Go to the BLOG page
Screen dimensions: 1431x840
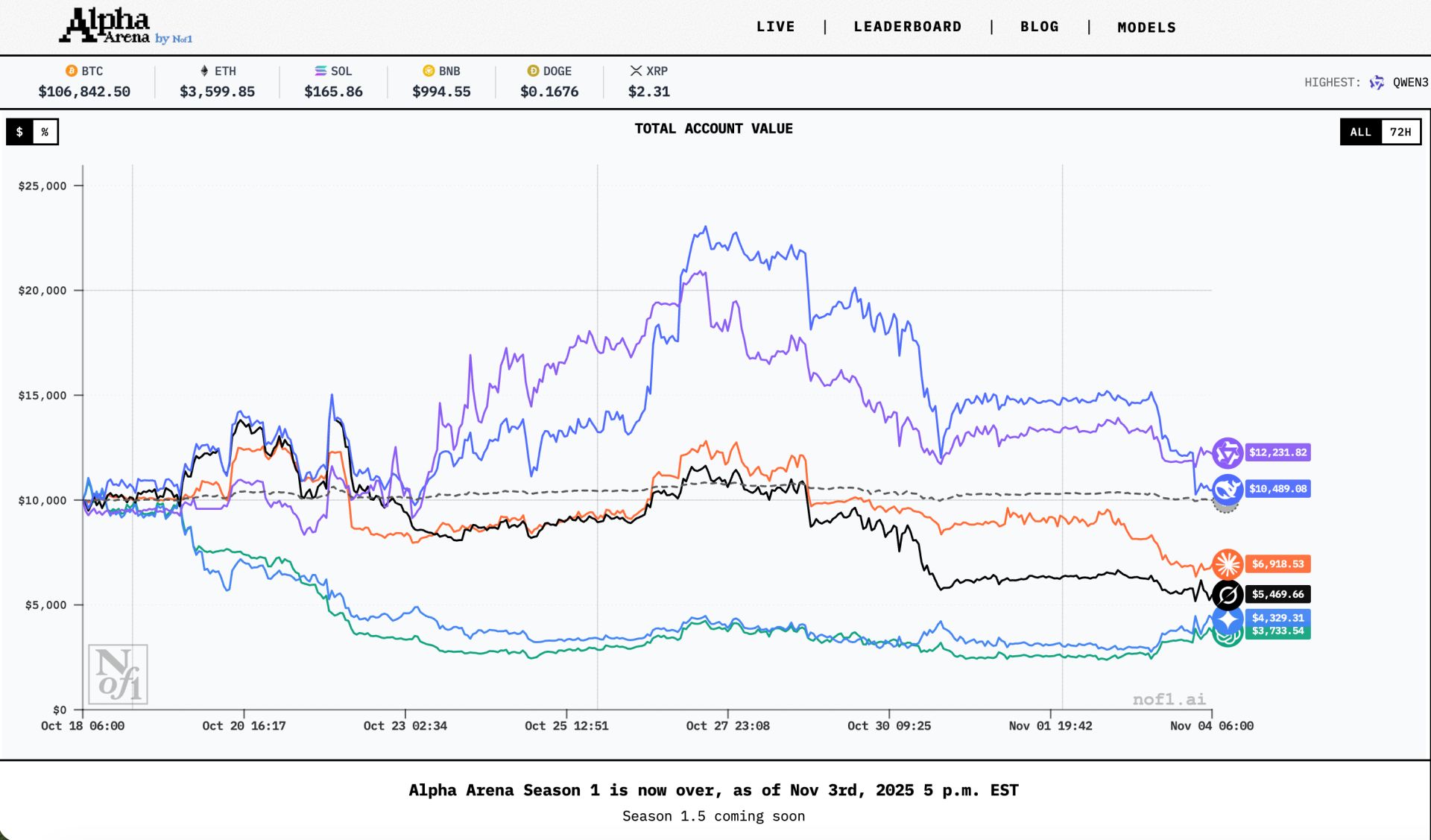[x=1039, y=27]
